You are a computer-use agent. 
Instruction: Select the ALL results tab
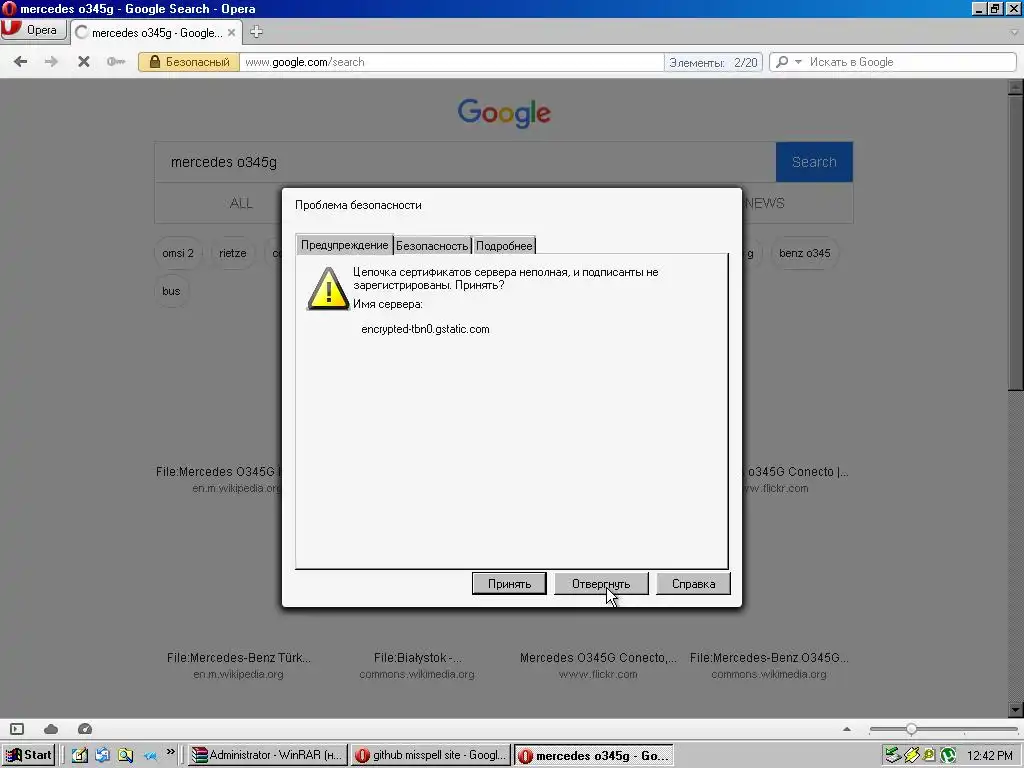click(x=241, y=203)
